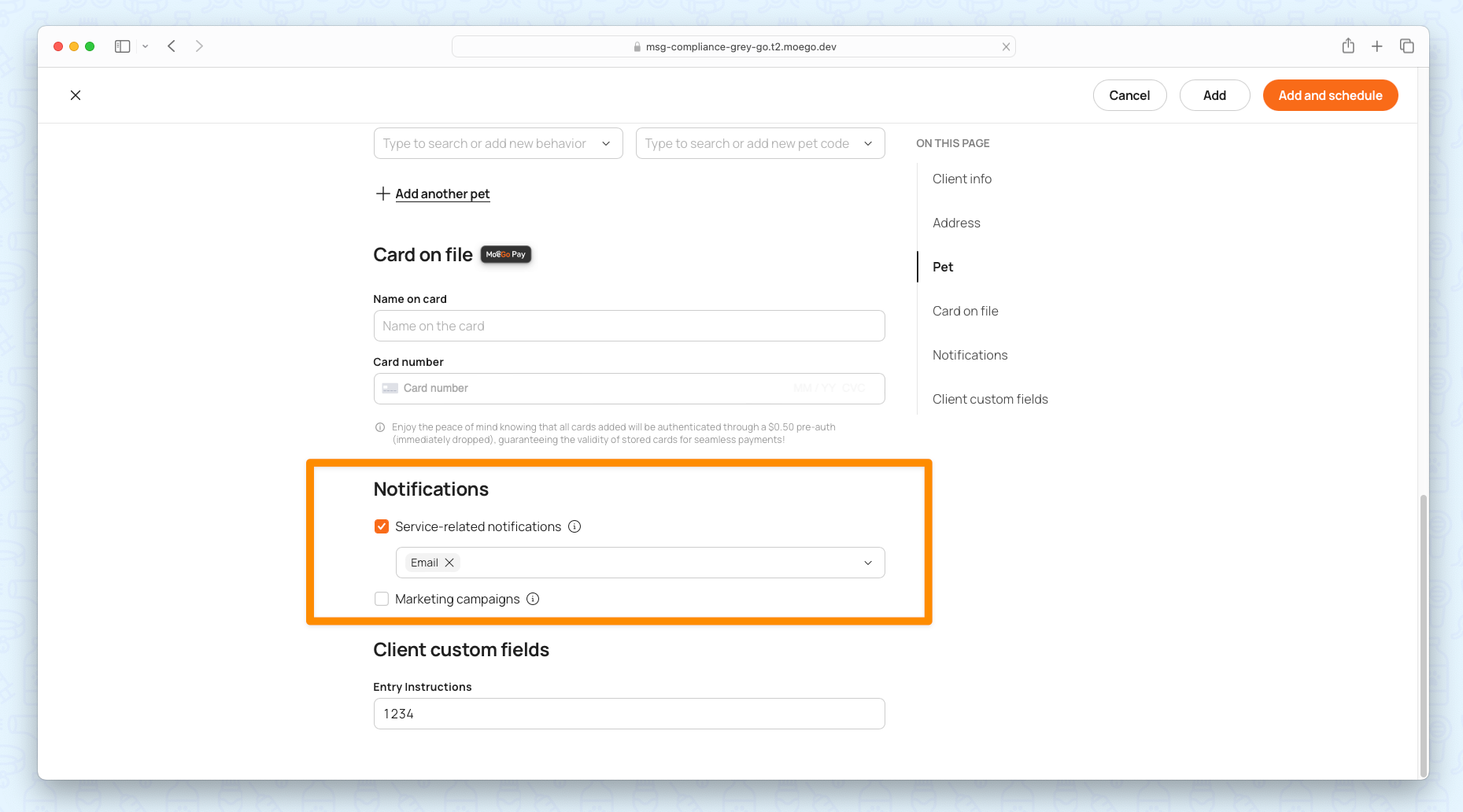Jump to Client info section
Screen dimensions: 1463x812
coord(962,179)
